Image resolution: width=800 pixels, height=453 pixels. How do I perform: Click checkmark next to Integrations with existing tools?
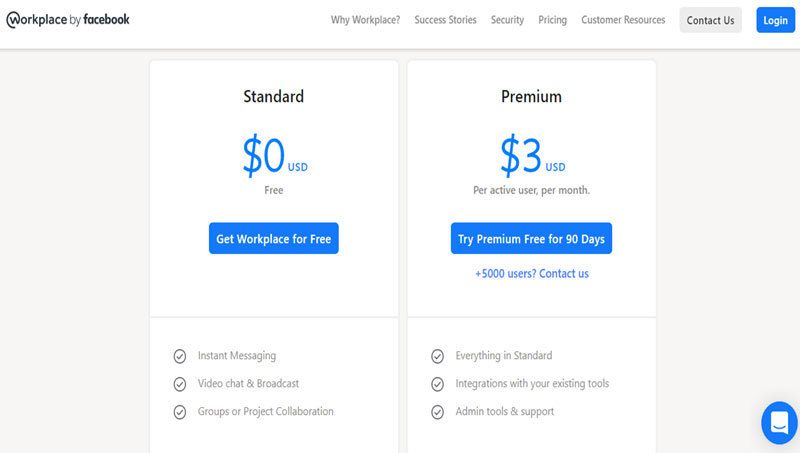point(437,384)
